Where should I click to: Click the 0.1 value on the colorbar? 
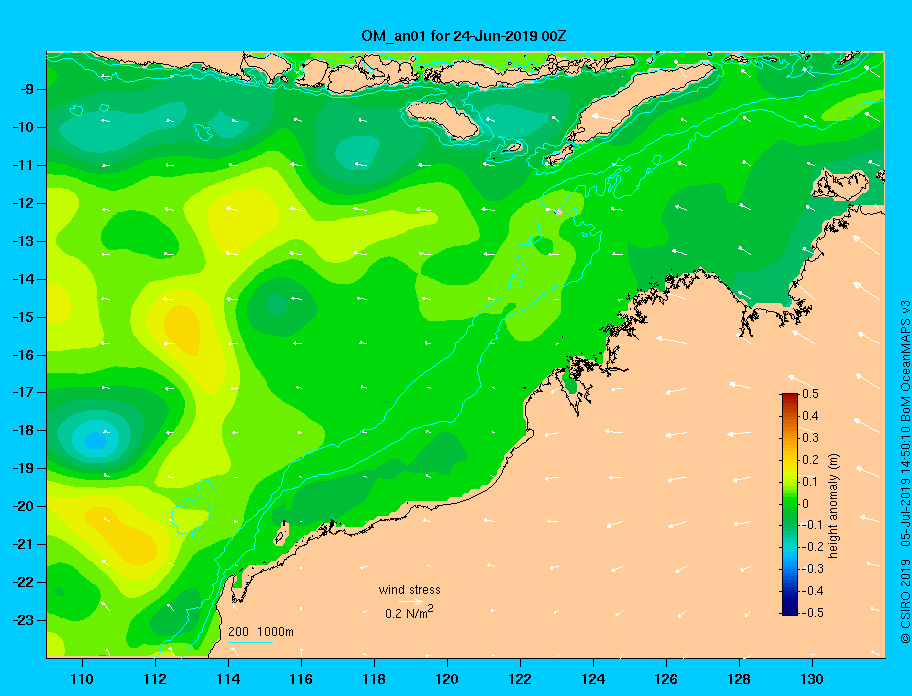[811, 481]
